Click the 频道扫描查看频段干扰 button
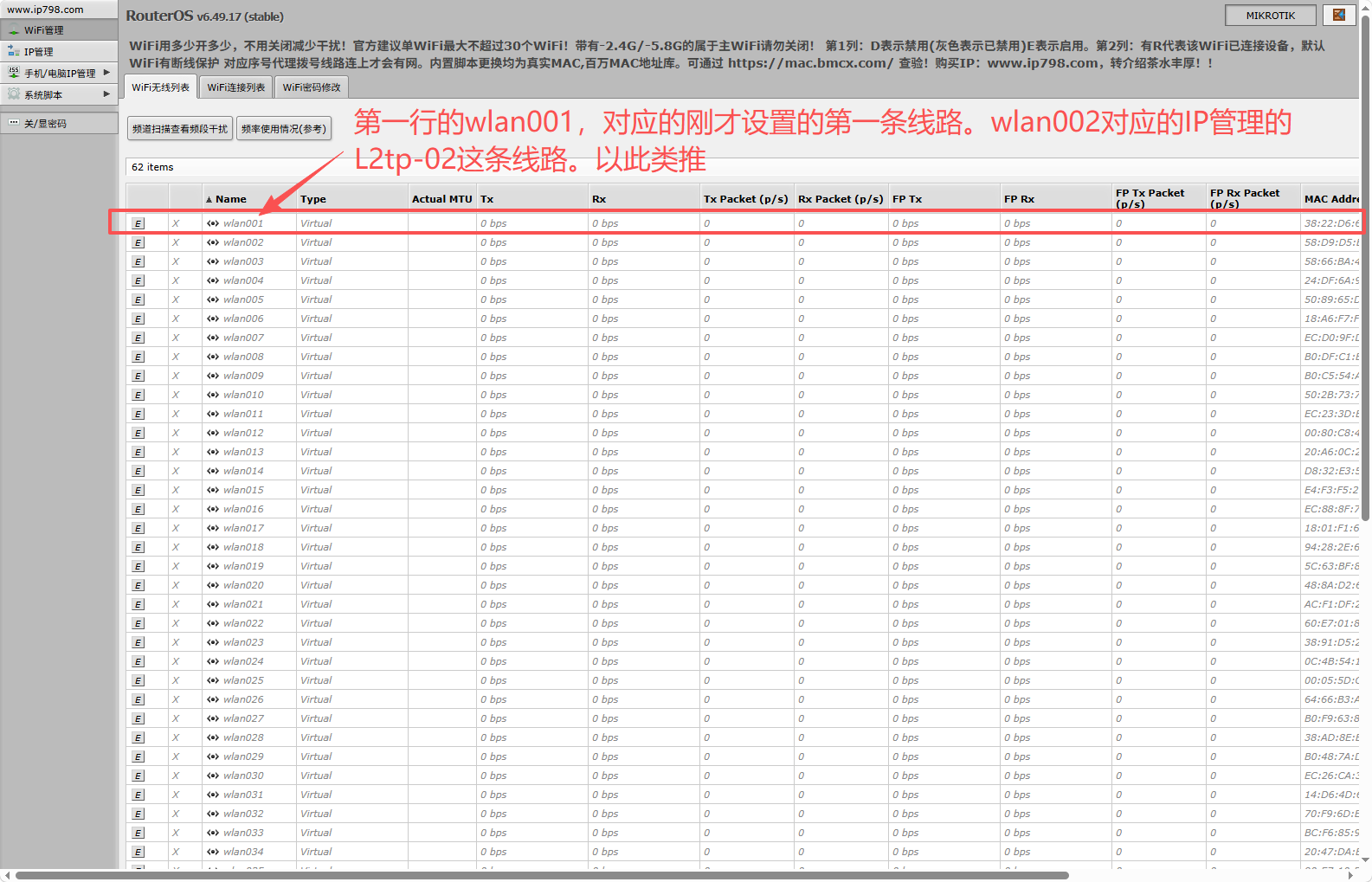The width and height of the screenshot is (1372, 882). click(x=180, y=129)
